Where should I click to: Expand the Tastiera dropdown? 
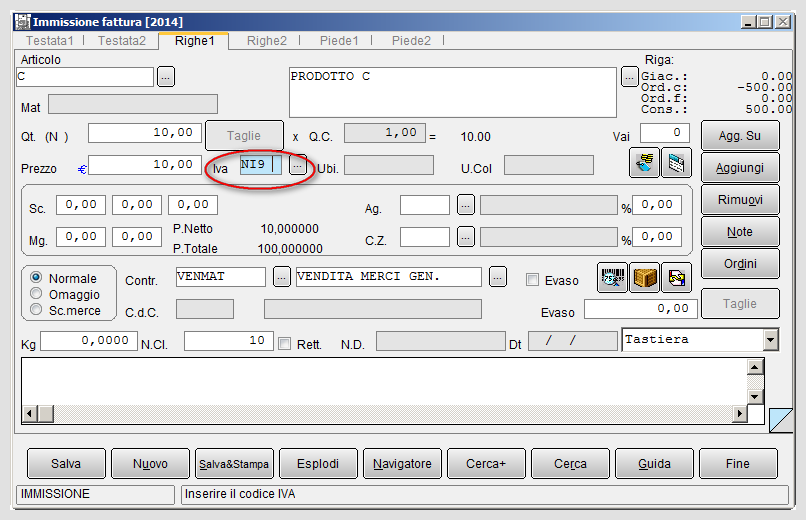771,340
